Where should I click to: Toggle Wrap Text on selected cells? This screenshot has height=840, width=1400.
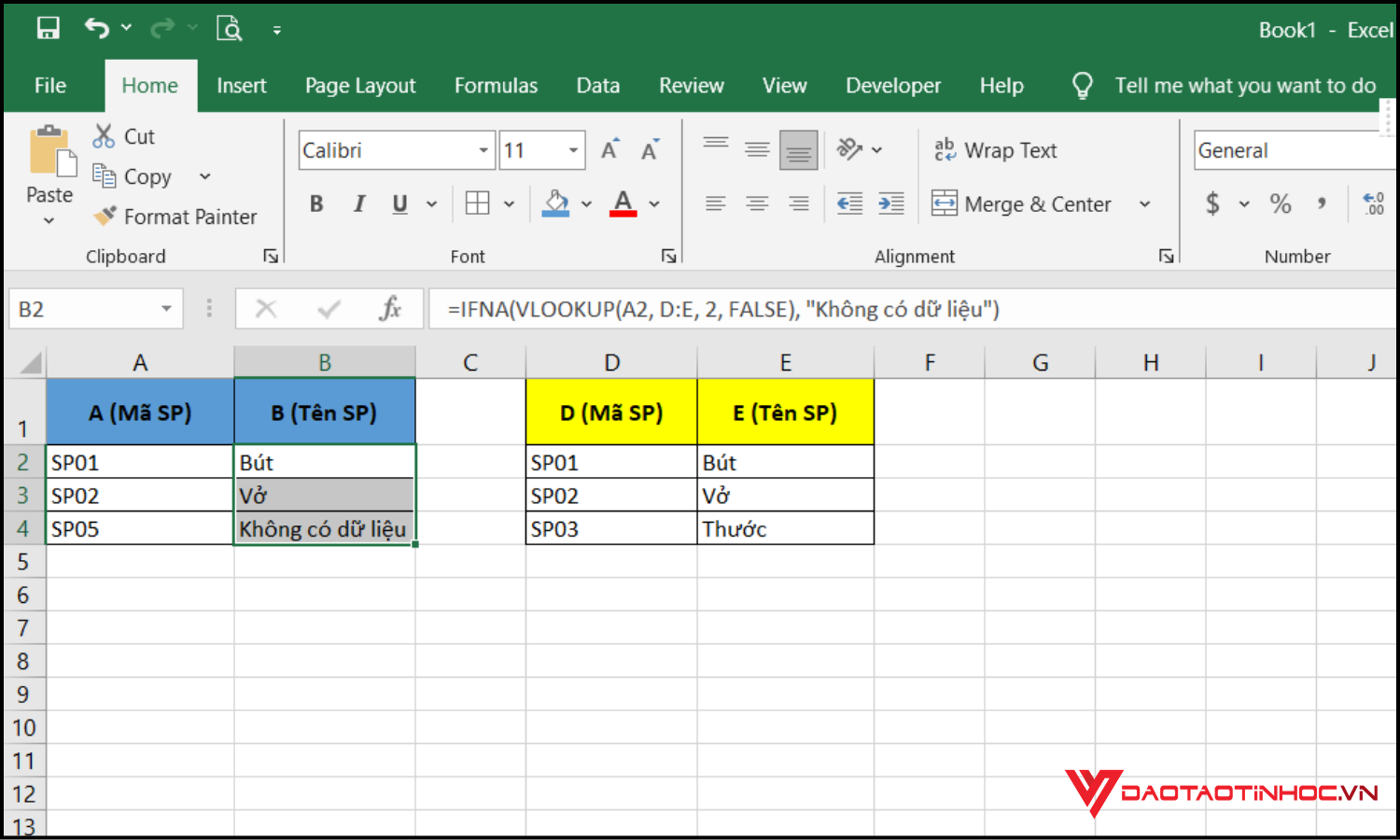click(996, 150)
